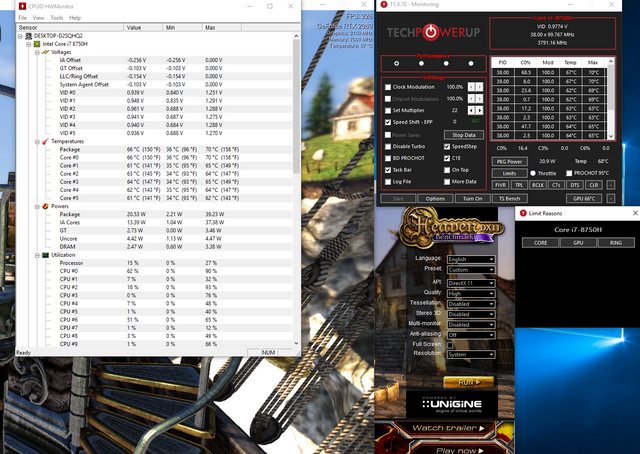Viewport: 640px width, 454px height.
Task: Click the Heaven DX11 Benchmark logo
Action: pos(452,226)
